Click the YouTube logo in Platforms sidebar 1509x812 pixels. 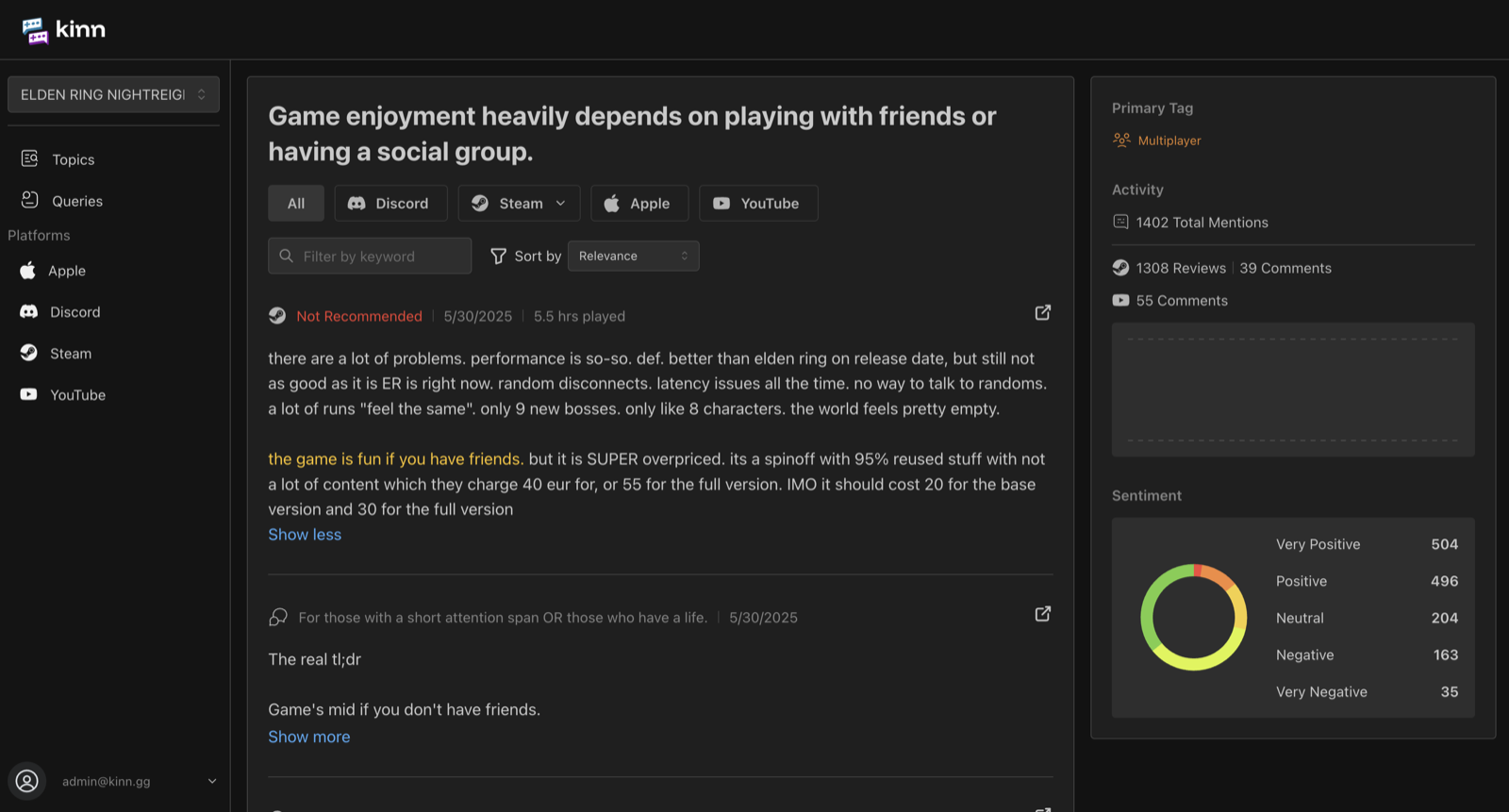coord(29,394)
